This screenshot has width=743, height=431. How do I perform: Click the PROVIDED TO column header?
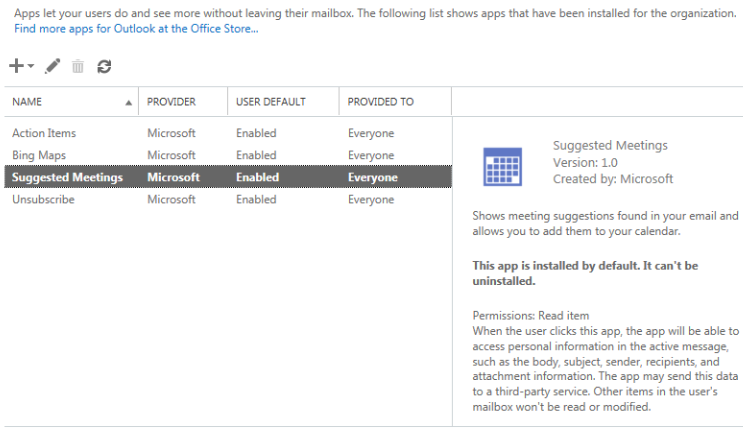(x=381, y=102)
